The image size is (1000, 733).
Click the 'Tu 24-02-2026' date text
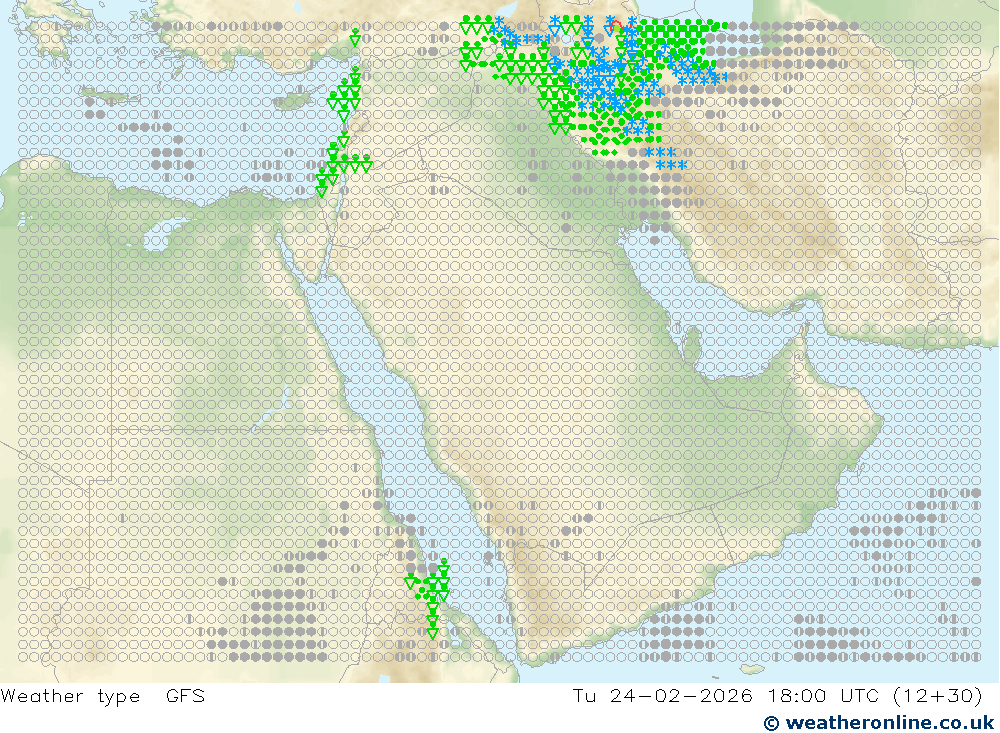click(663, 695)
